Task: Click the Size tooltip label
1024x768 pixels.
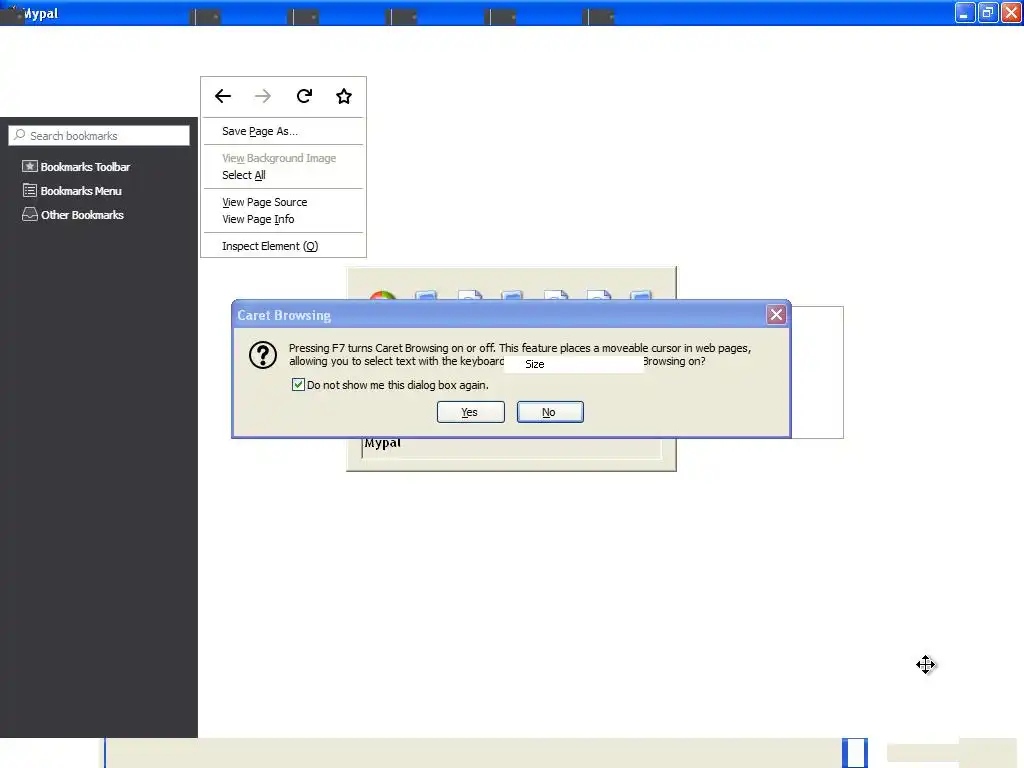Action: pyautogui.click(x=535, y=364)
